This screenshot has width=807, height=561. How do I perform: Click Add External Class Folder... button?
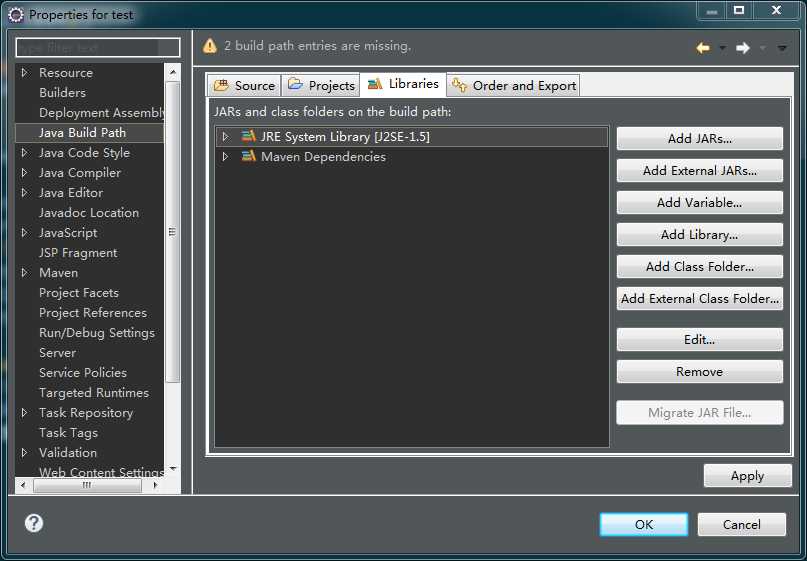tap(699, 298)
